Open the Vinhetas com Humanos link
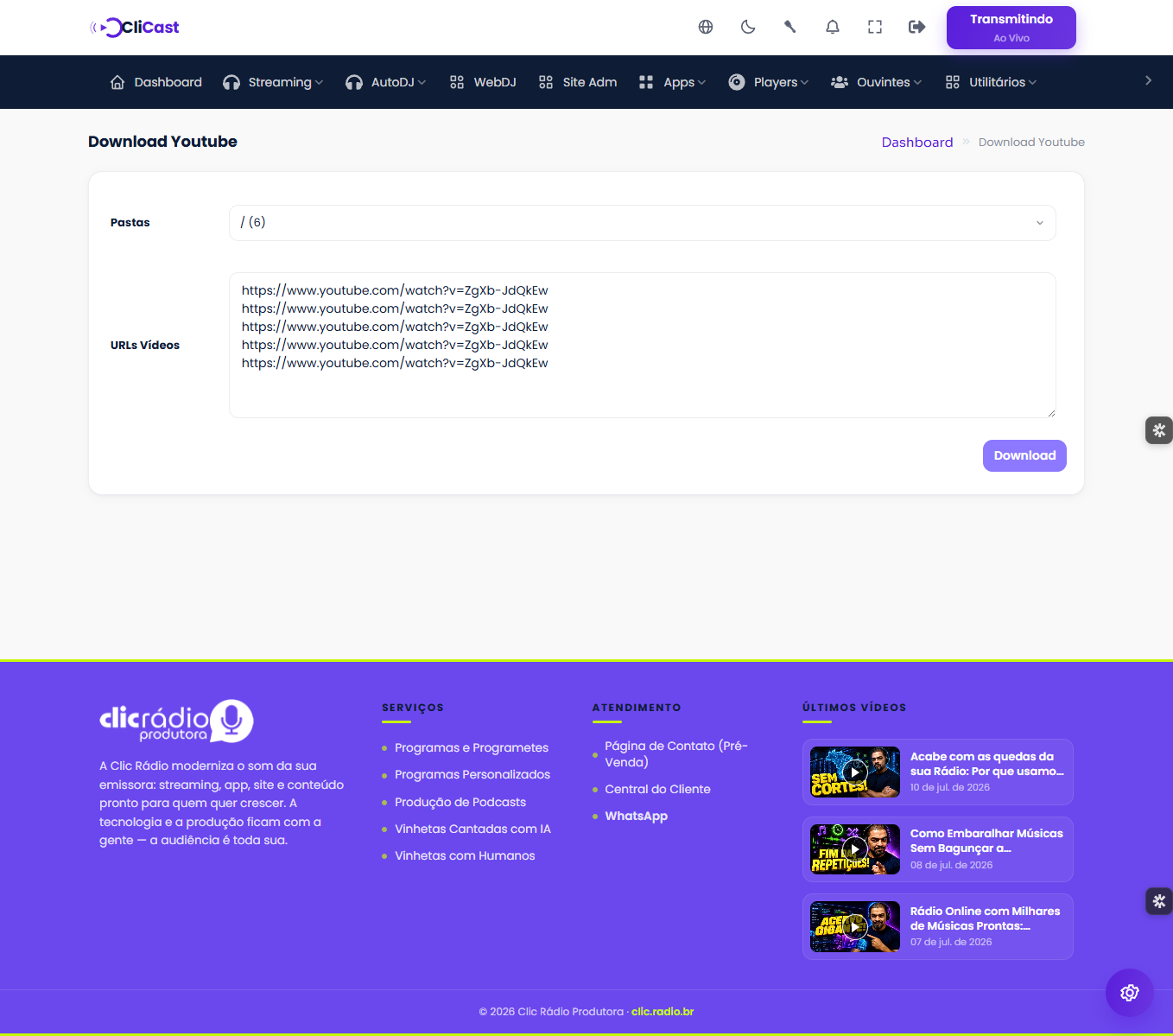 point(465,855)
